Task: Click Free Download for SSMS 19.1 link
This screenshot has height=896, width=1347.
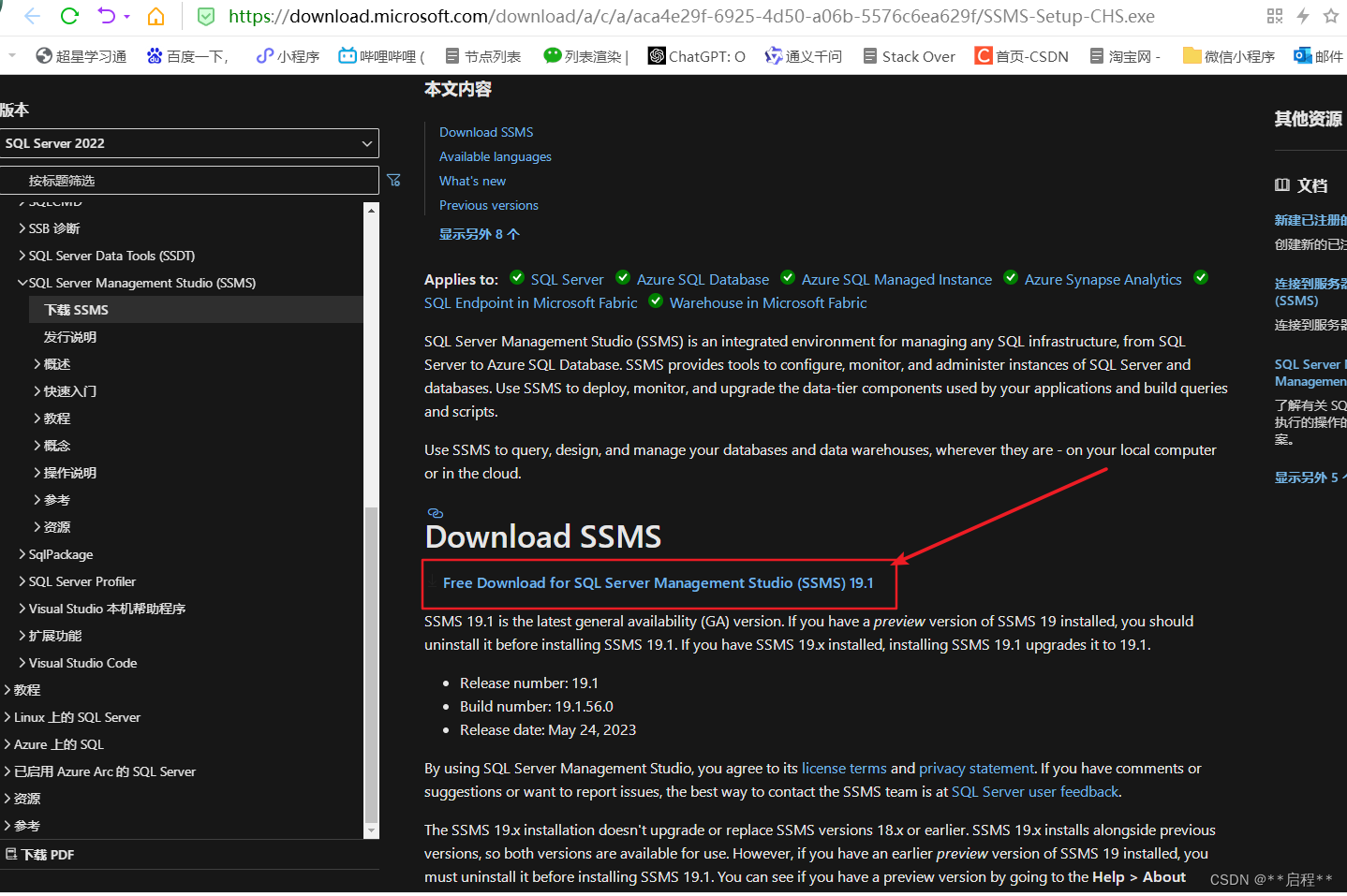Action: 658,582
